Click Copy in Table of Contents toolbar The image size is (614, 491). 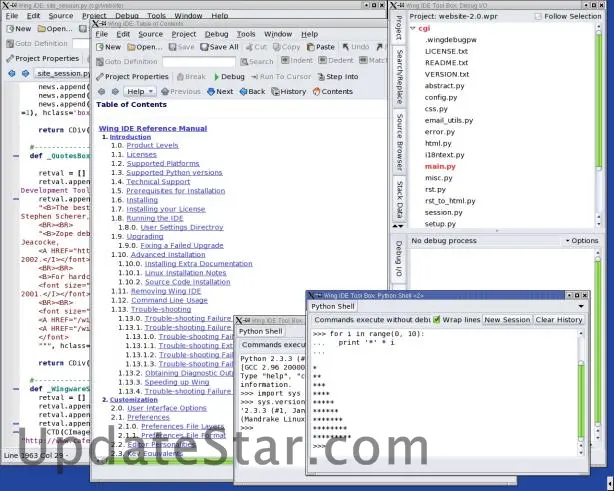coord(286,47)
